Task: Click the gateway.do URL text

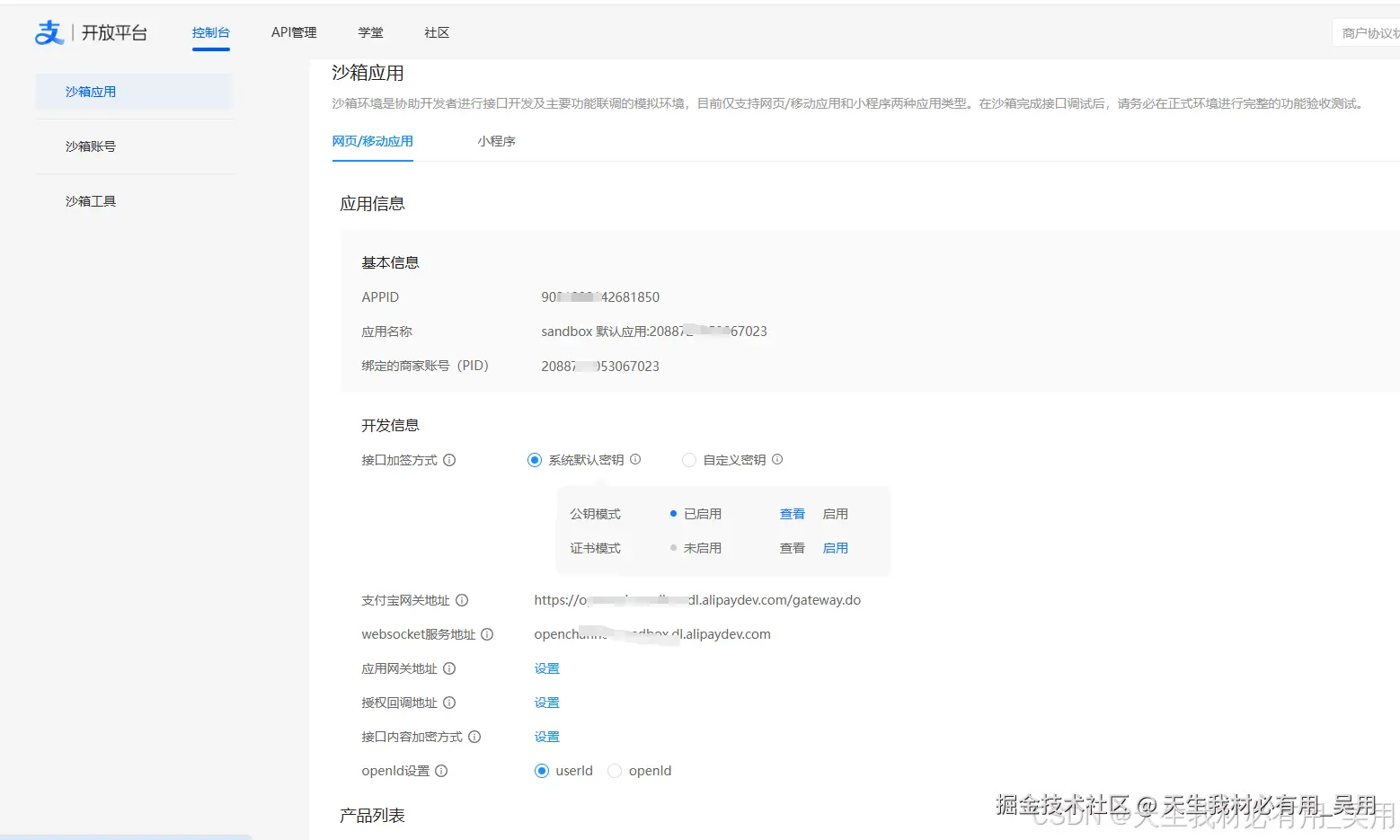Action: pos(697,600)
